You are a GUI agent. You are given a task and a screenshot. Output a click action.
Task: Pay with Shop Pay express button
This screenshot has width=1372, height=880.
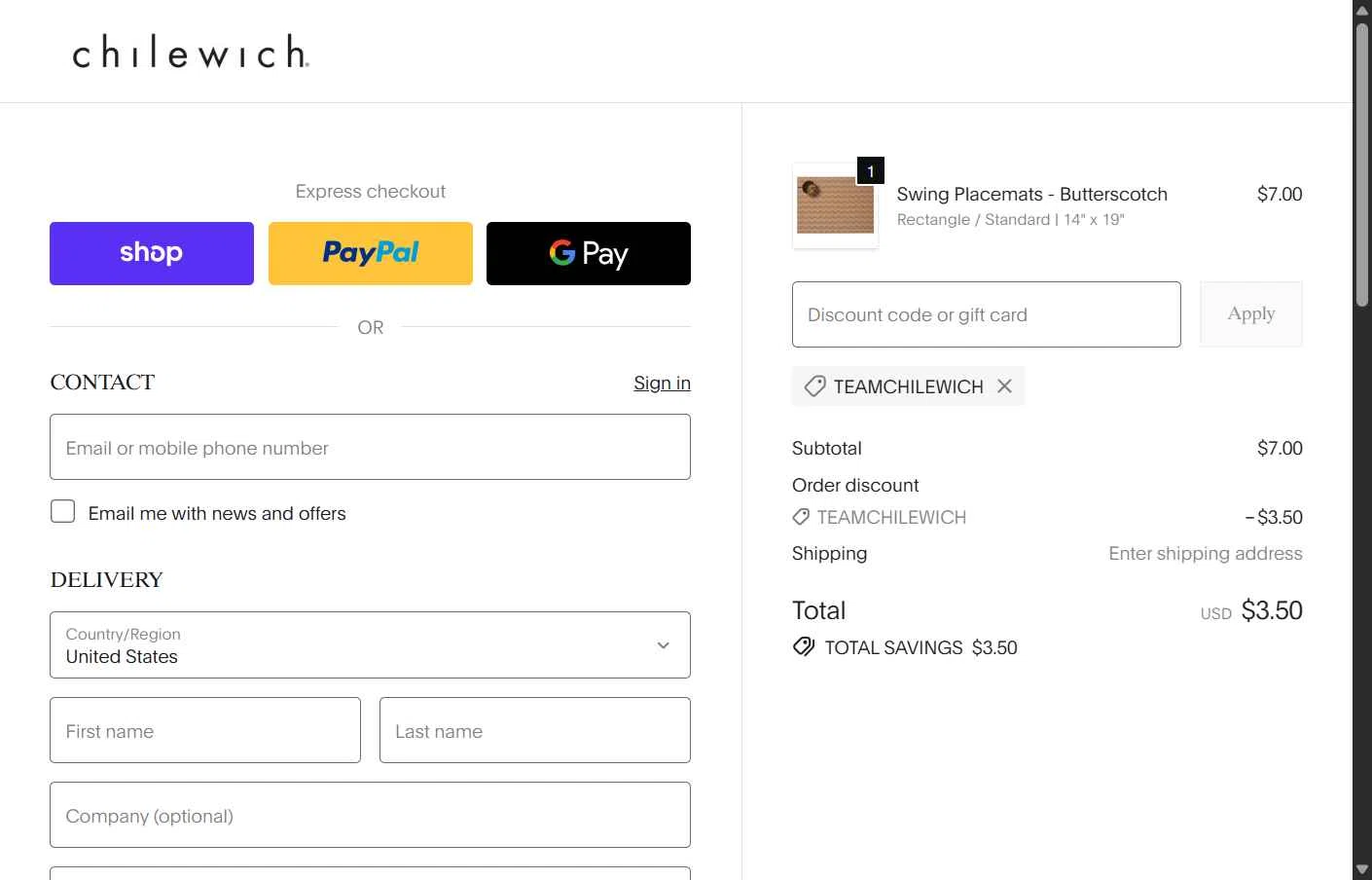pos(152,253)
